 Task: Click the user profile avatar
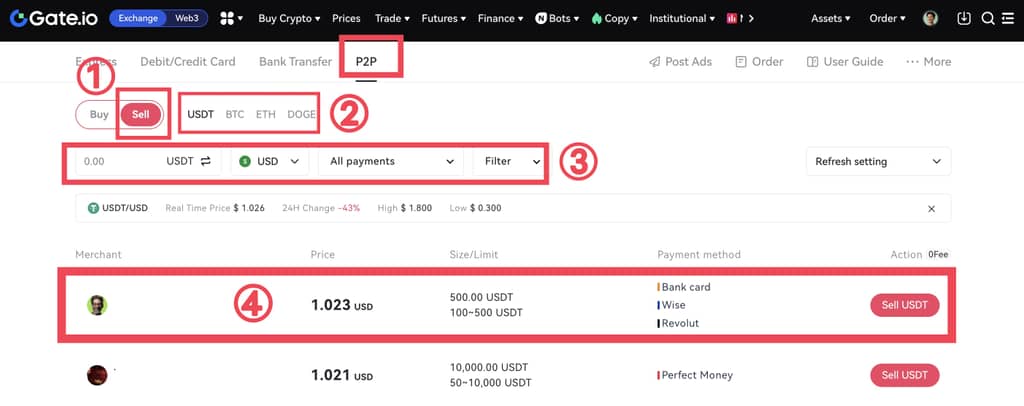(x=930, y=18)
